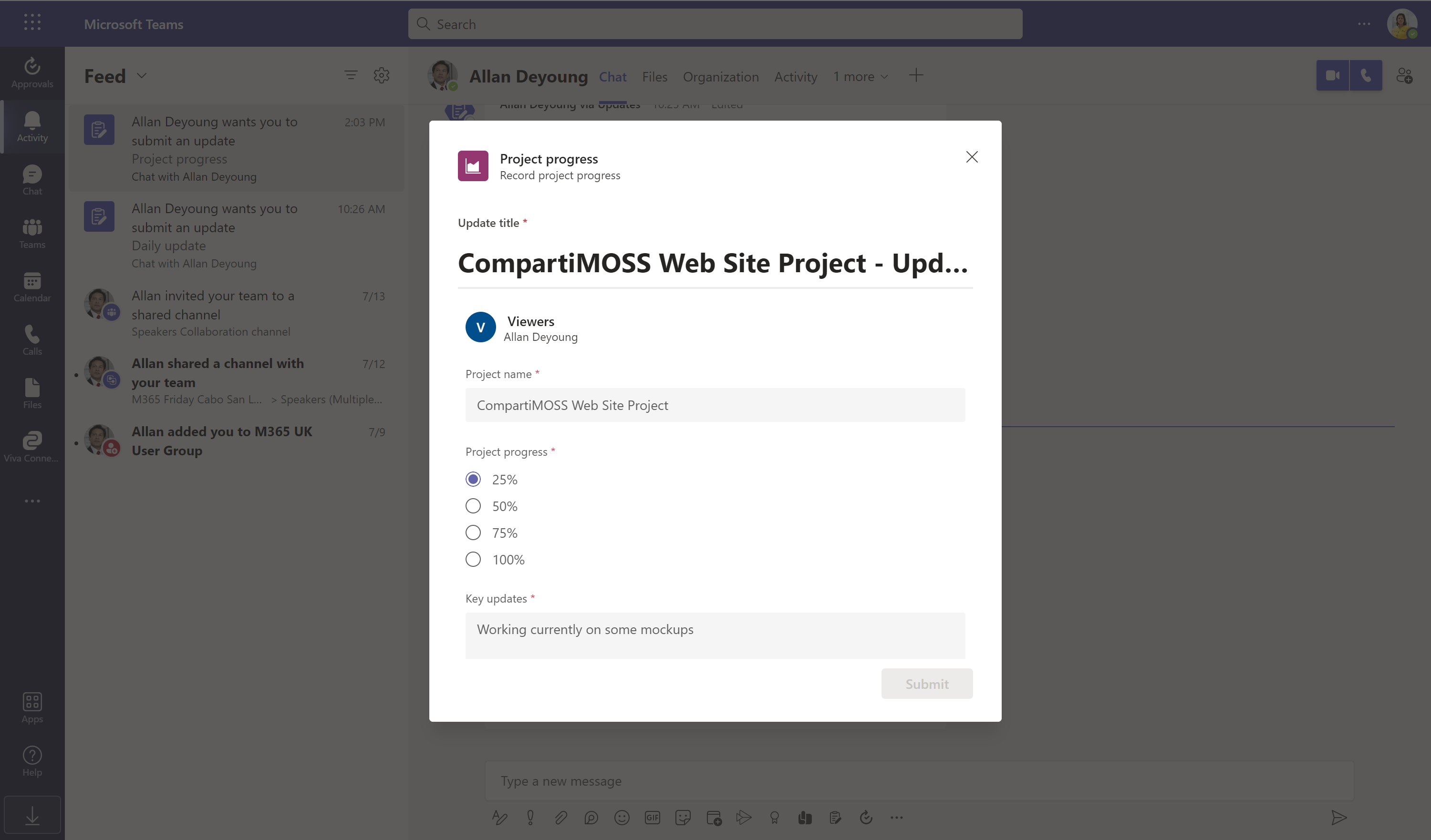1431x840 pixels.
Task: Switch to the Files tab
Action: coord(654,77)
